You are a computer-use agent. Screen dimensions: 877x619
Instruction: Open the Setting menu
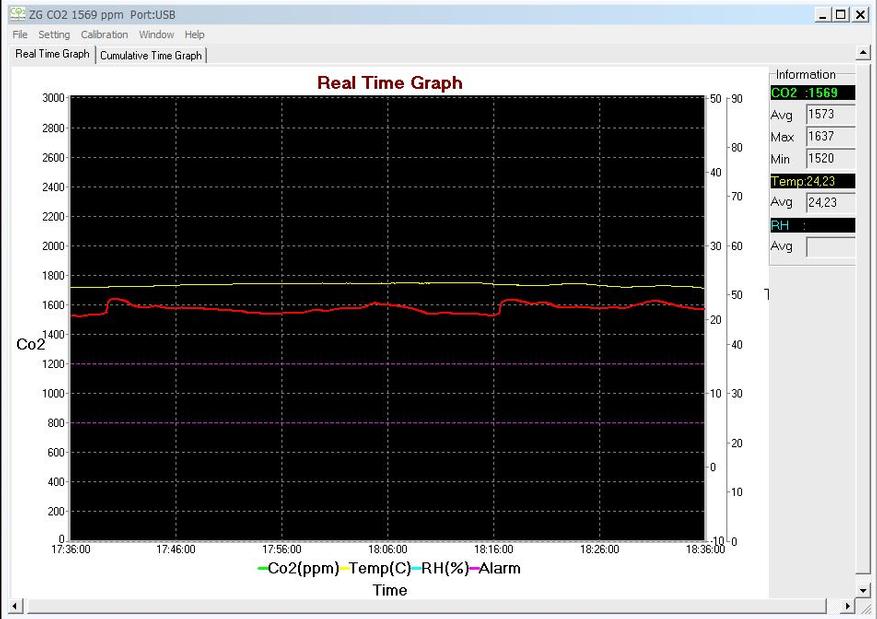pyautogui.click(x=54, y=35)
